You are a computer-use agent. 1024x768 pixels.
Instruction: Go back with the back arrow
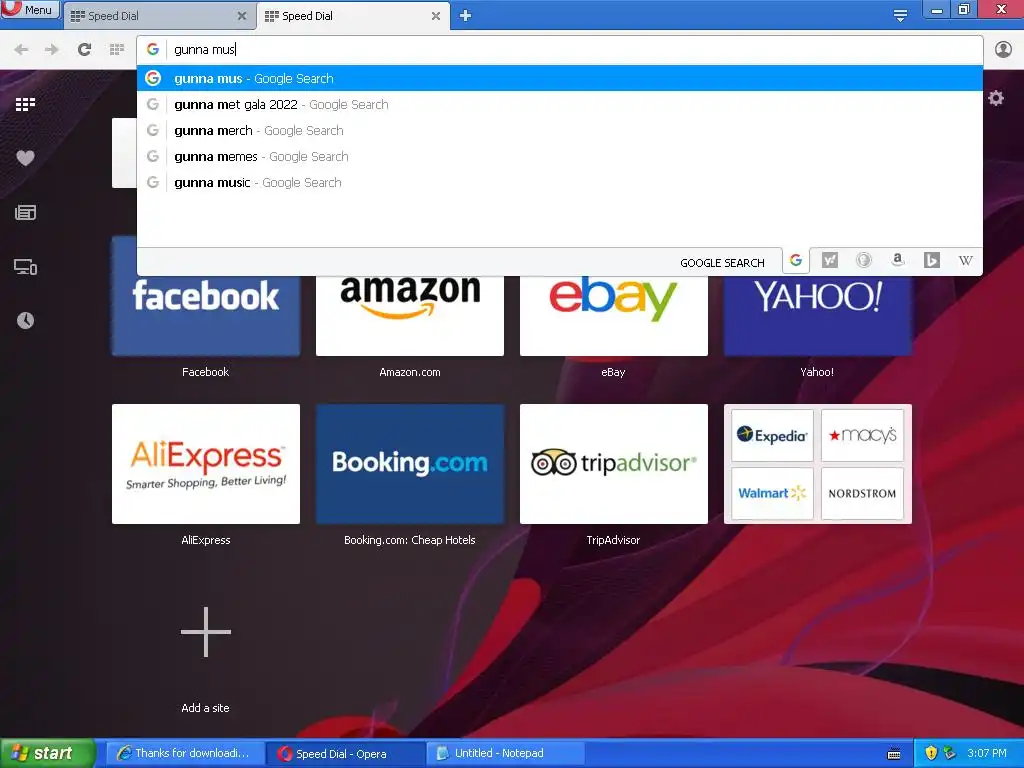21,50
